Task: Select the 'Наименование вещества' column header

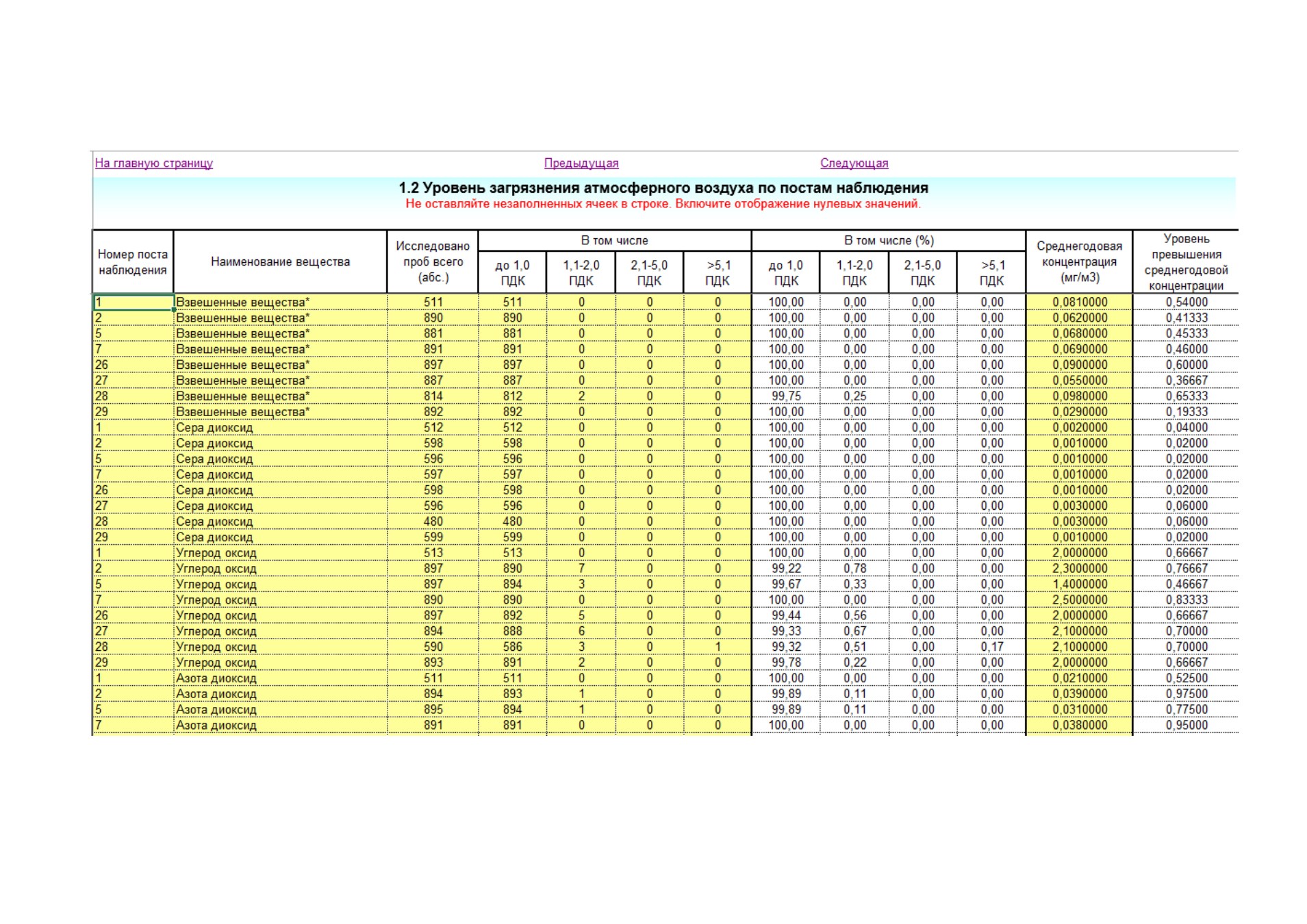Action: (280, 262)
